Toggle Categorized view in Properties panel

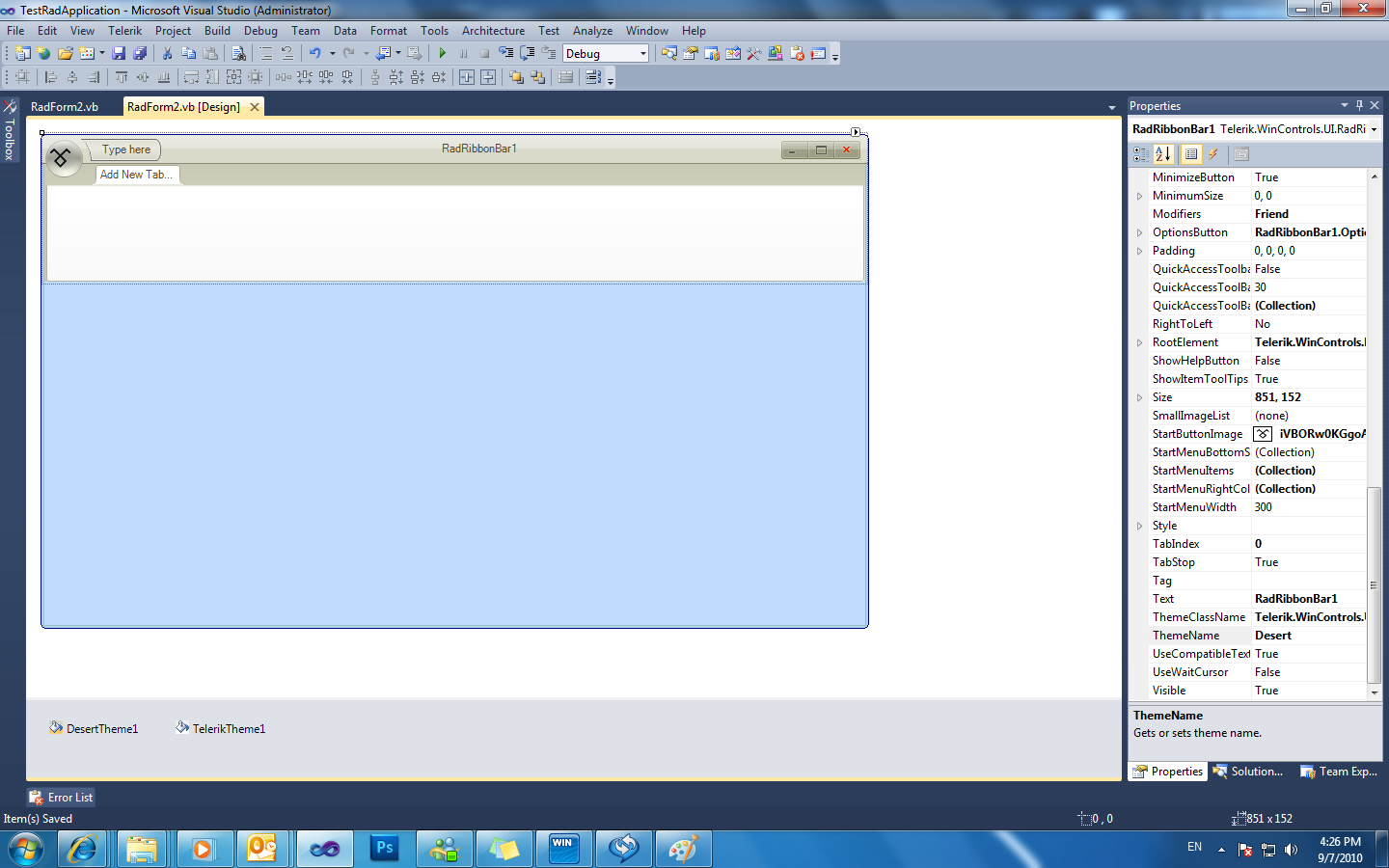1141,154
